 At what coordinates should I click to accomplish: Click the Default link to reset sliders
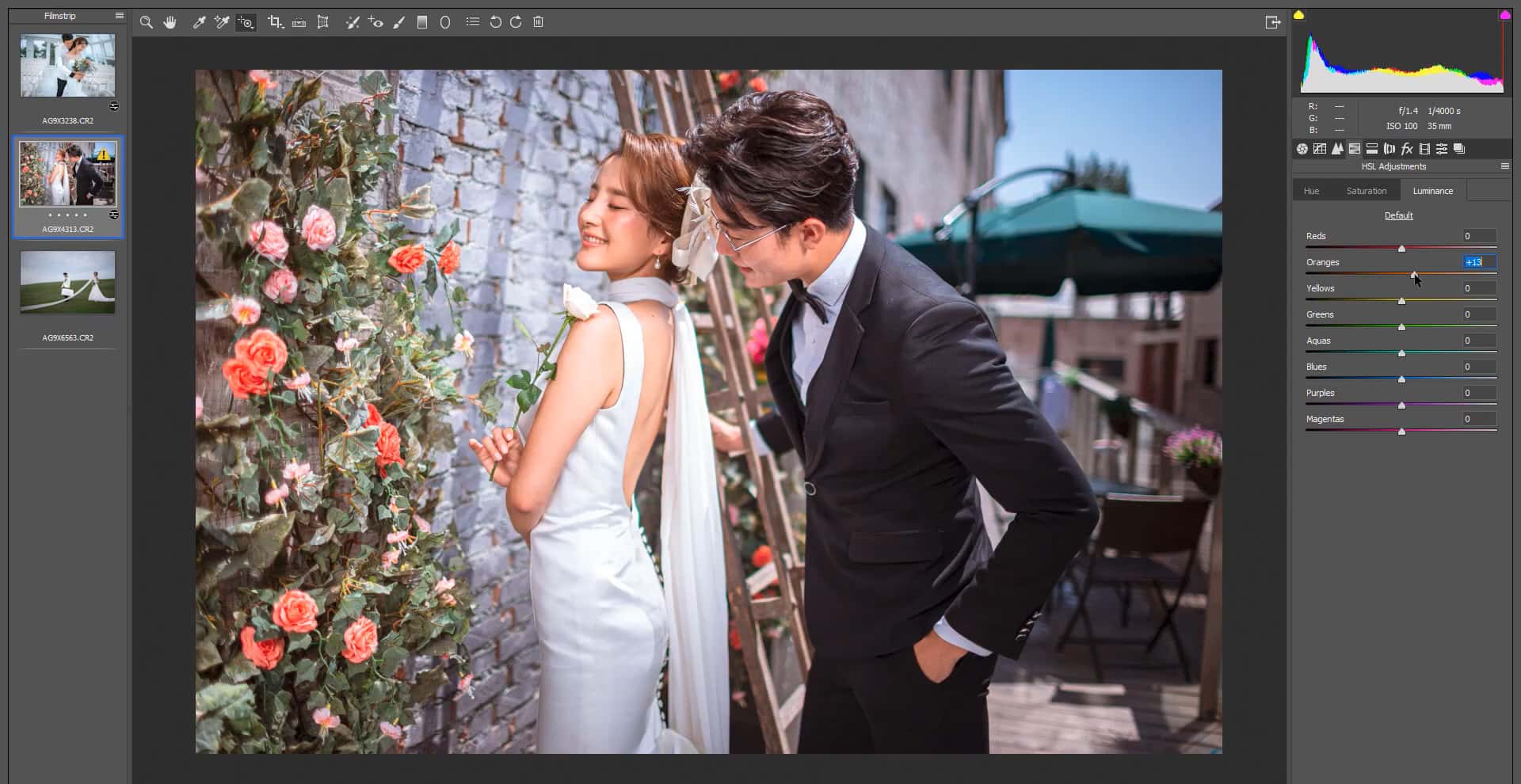point(1398,215)
